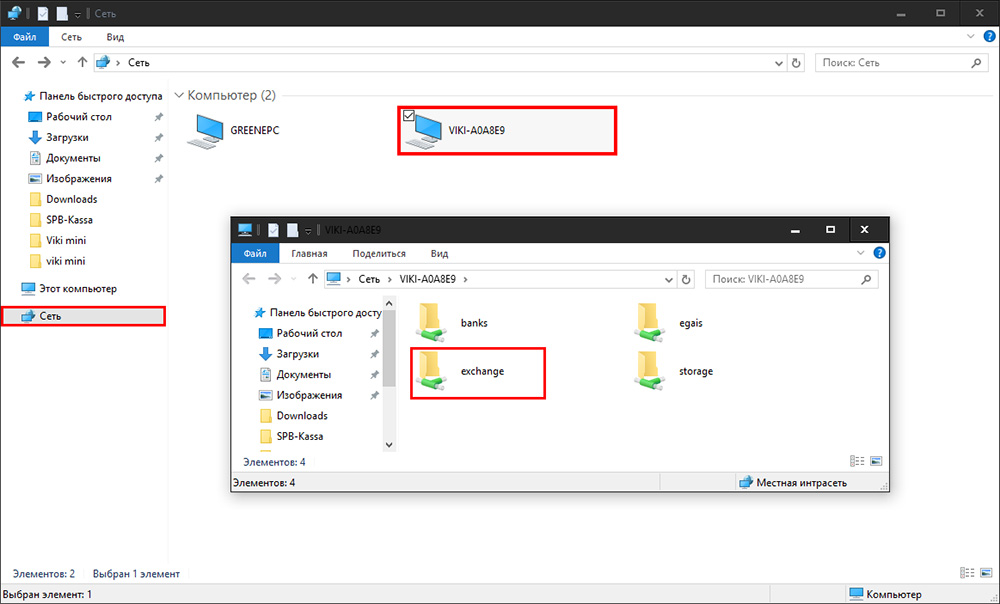This screenshot has height=604, width=1000.
Task: Go back in the Сеть window
Action: [x=18, y=63]
